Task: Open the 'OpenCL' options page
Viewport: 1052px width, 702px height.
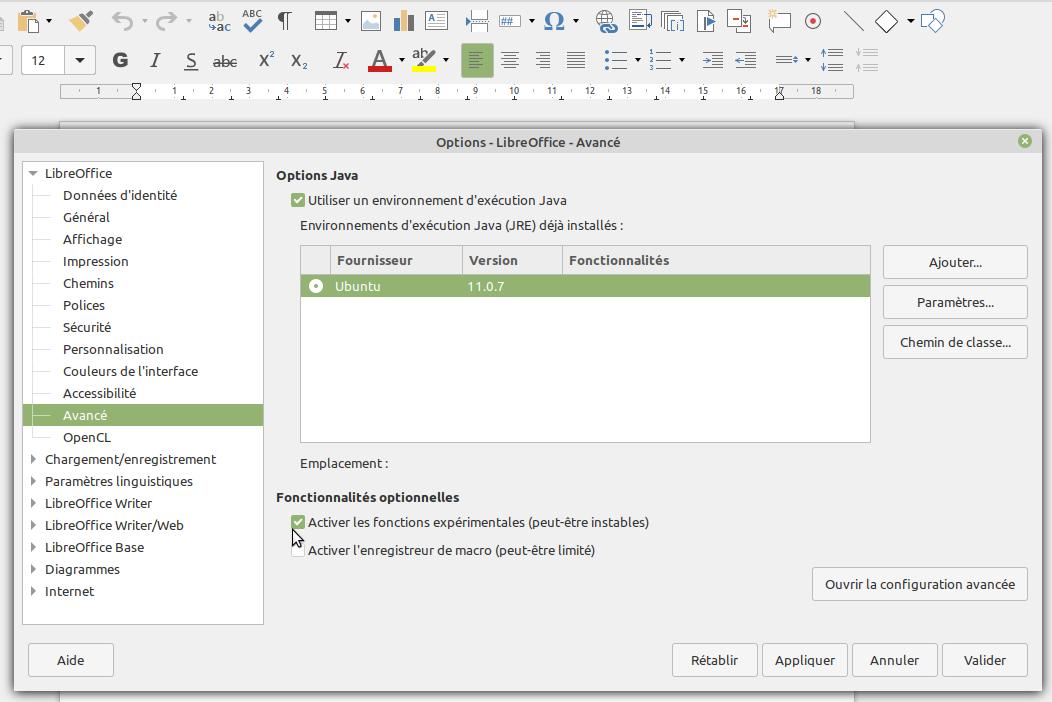Action: 87,438
